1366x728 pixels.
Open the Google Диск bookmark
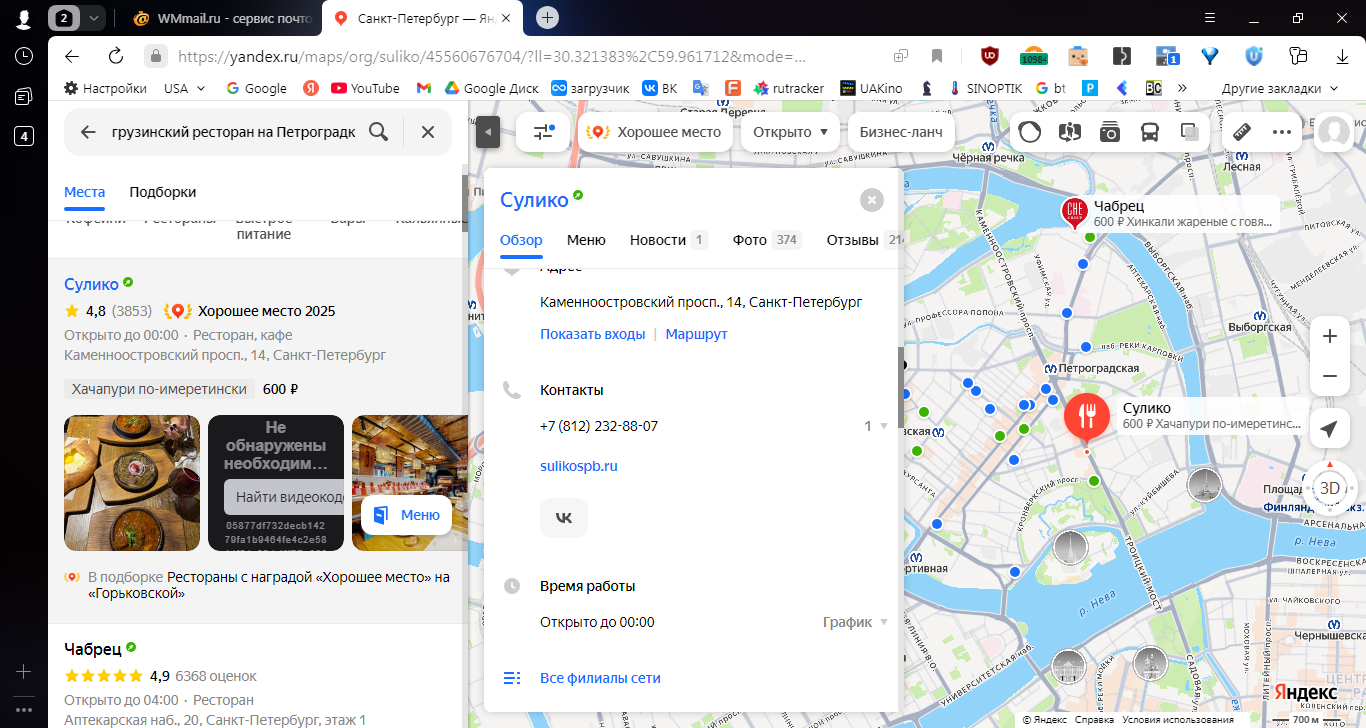(x=492, y=88)
